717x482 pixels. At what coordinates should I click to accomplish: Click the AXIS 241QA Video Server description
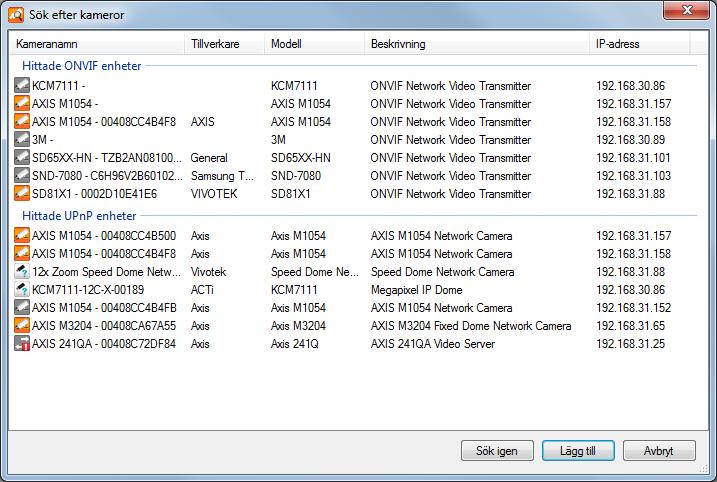point(433,344)
